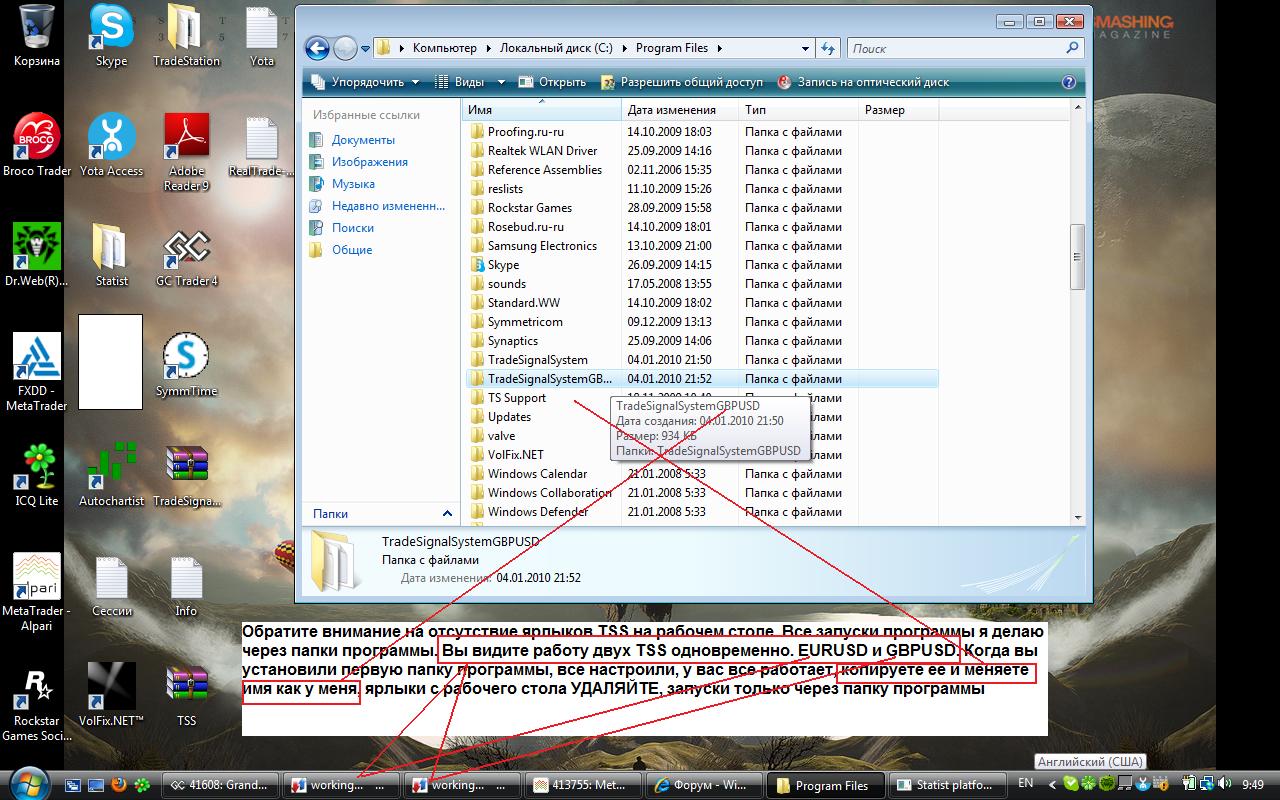Click the 9:49 taskbar clock

[1253, 785]
